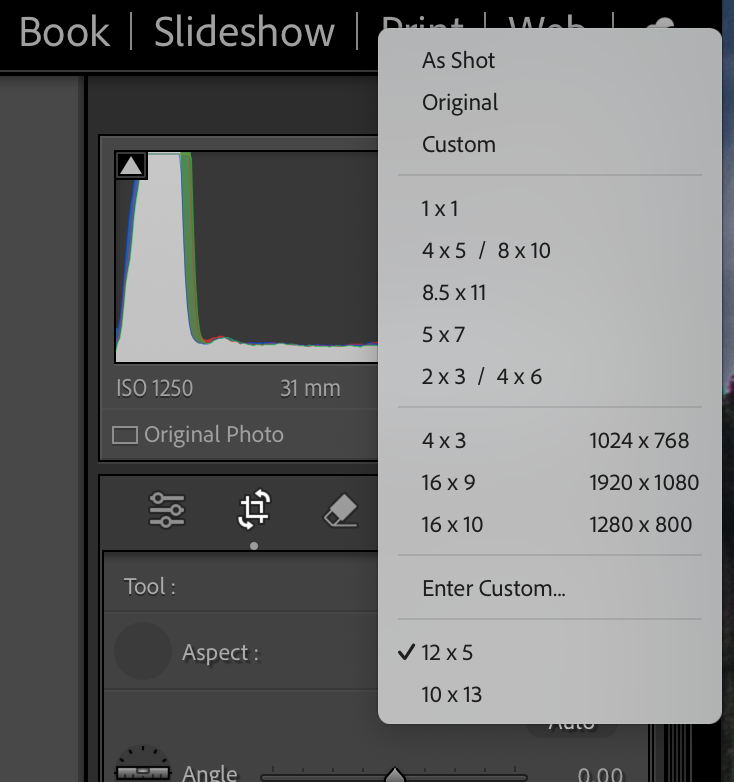
Task: Choose 1920 x 1080 crop preset
Action: (x=643, y=482)
